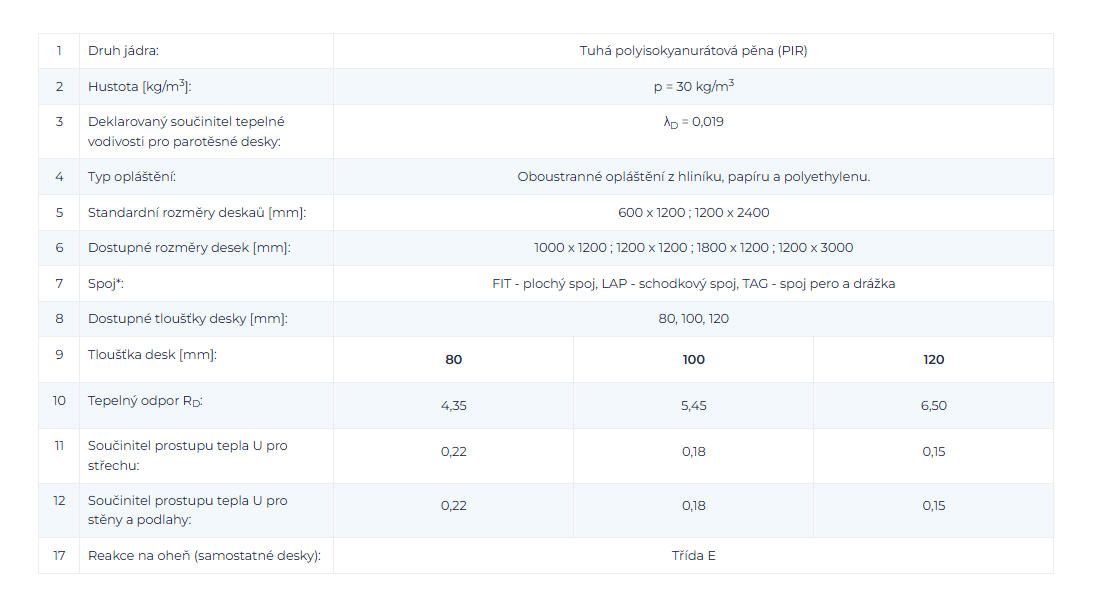Viewport: 1093px width, 611px height.
Task: Click roof U-value 0,18
Action: (693, 452)
